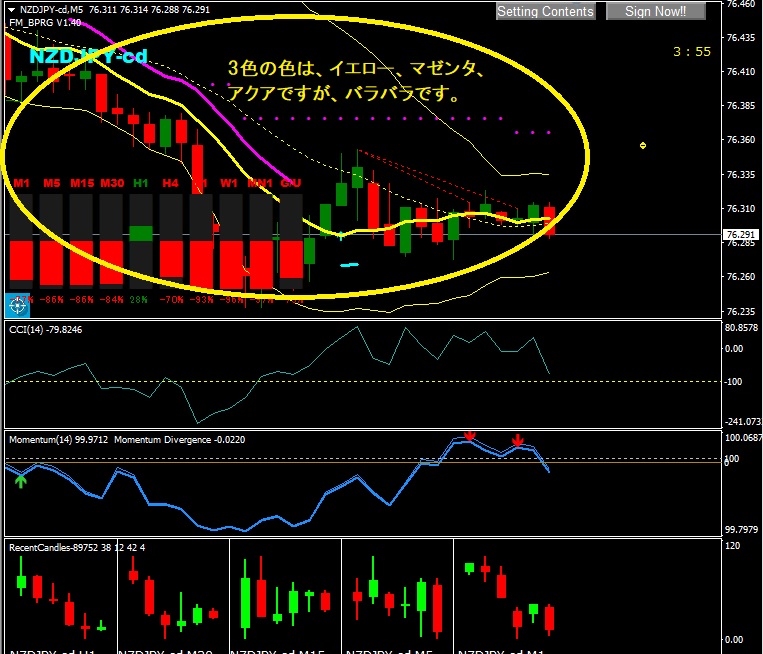Select the M1 timeframe label

coord(21,183)
